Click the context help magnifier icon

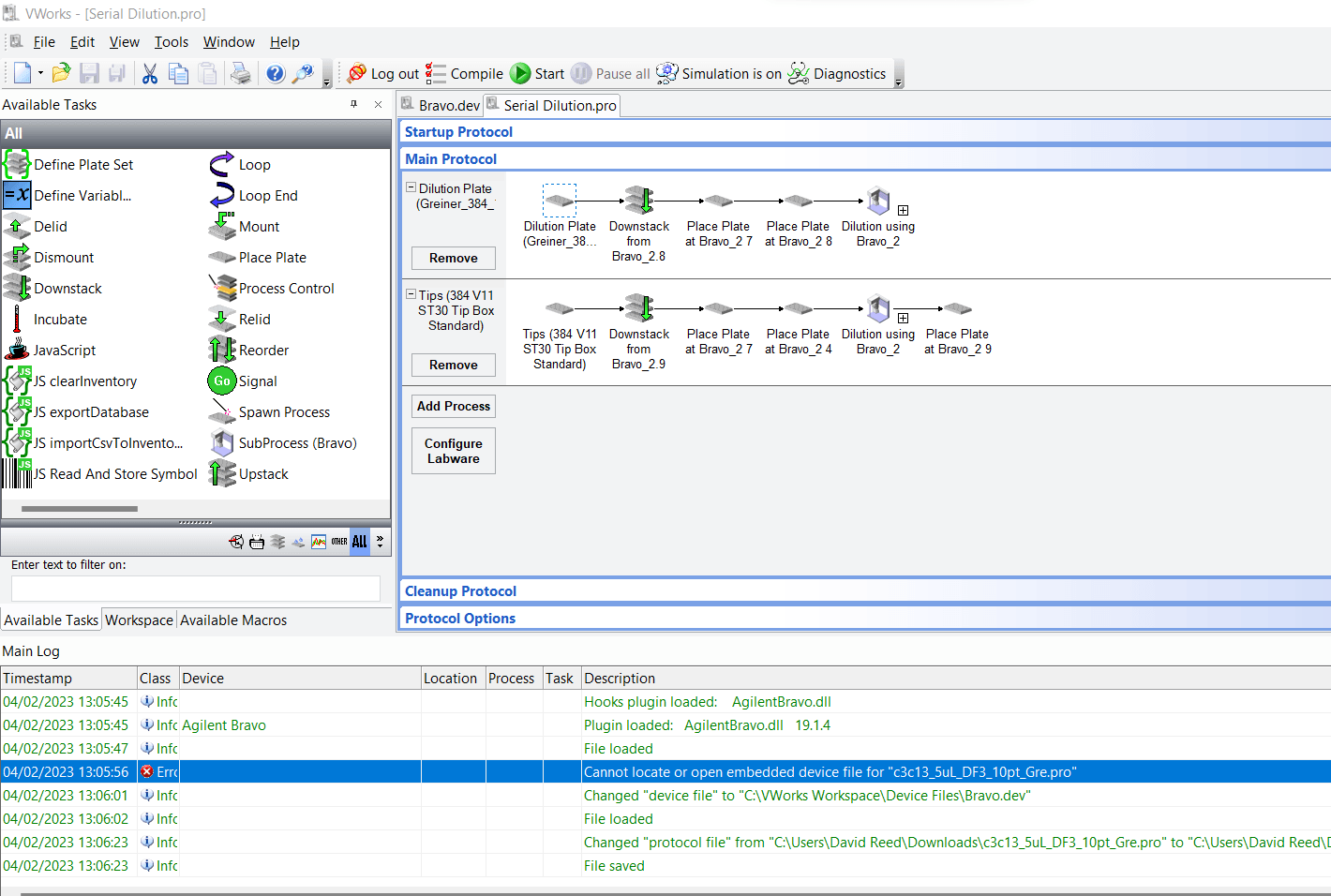(302, 73)
